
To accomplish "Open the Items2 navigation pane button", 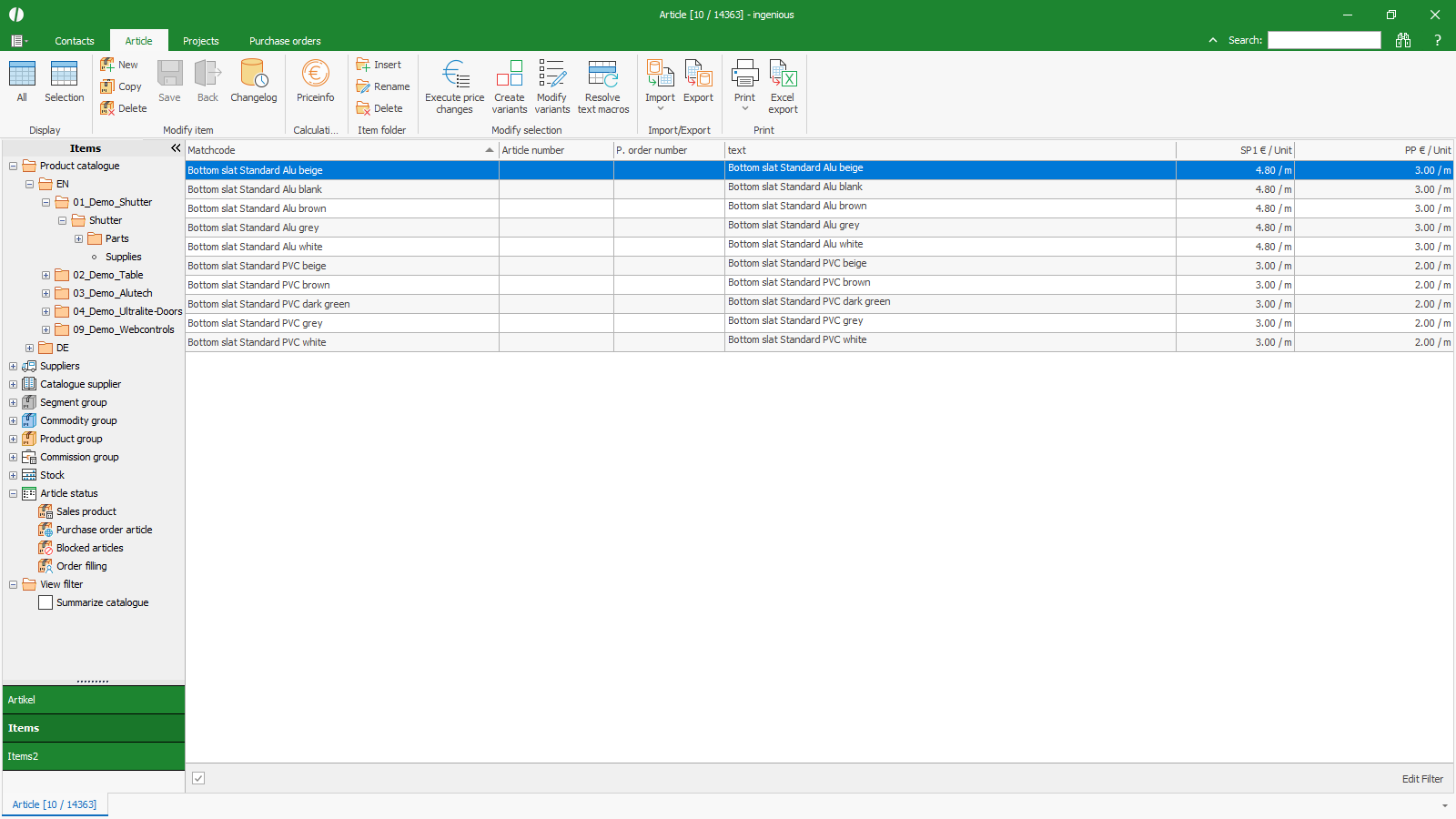I will [x=93, y=756].
